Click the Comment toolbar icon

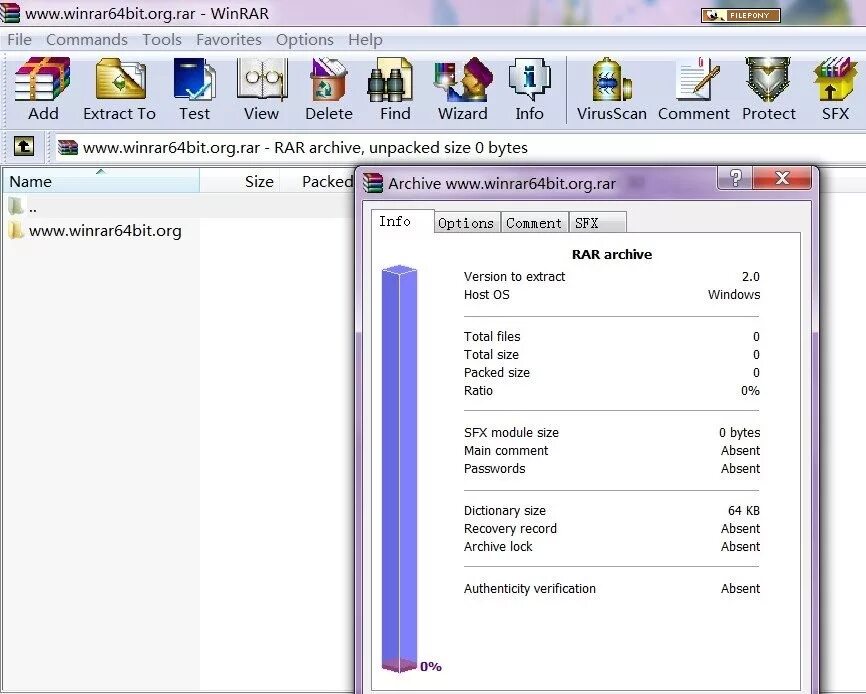[698, 80]
